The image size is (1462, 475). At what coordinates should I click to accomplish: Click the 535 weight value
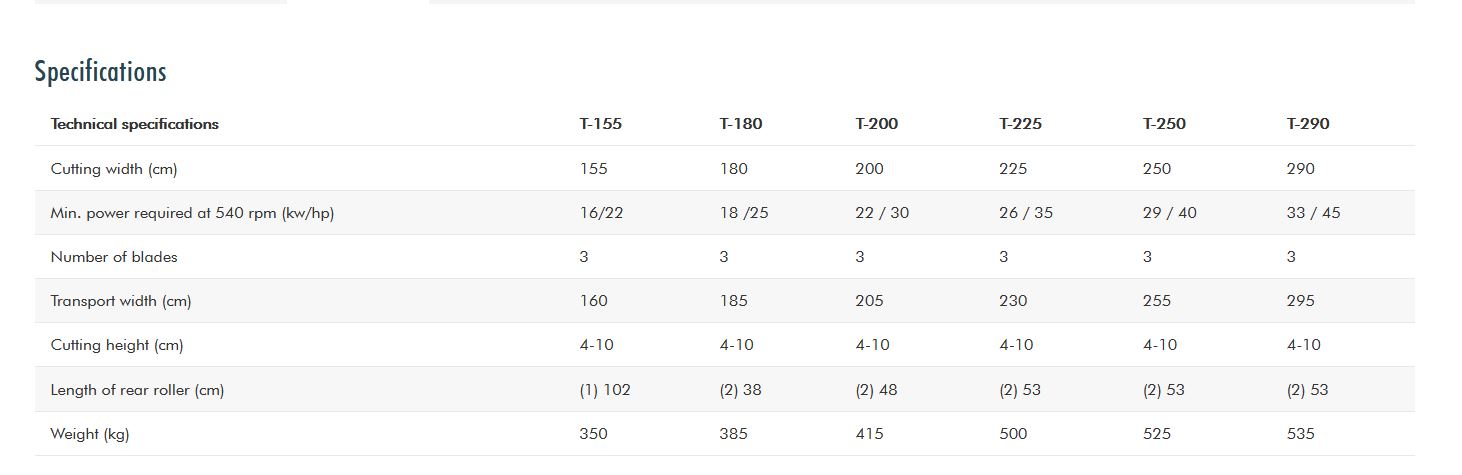[x=1300, y=434]
